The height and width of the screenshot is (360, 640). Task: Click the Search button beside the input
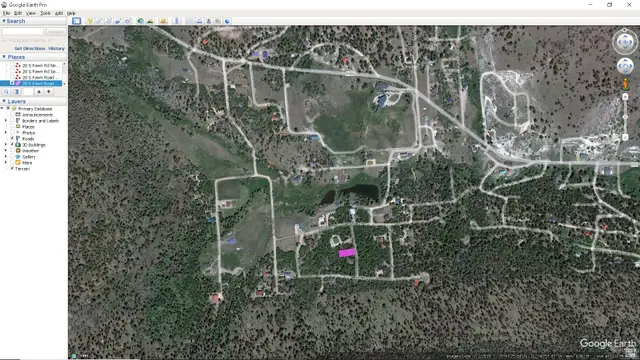[56, 31]
